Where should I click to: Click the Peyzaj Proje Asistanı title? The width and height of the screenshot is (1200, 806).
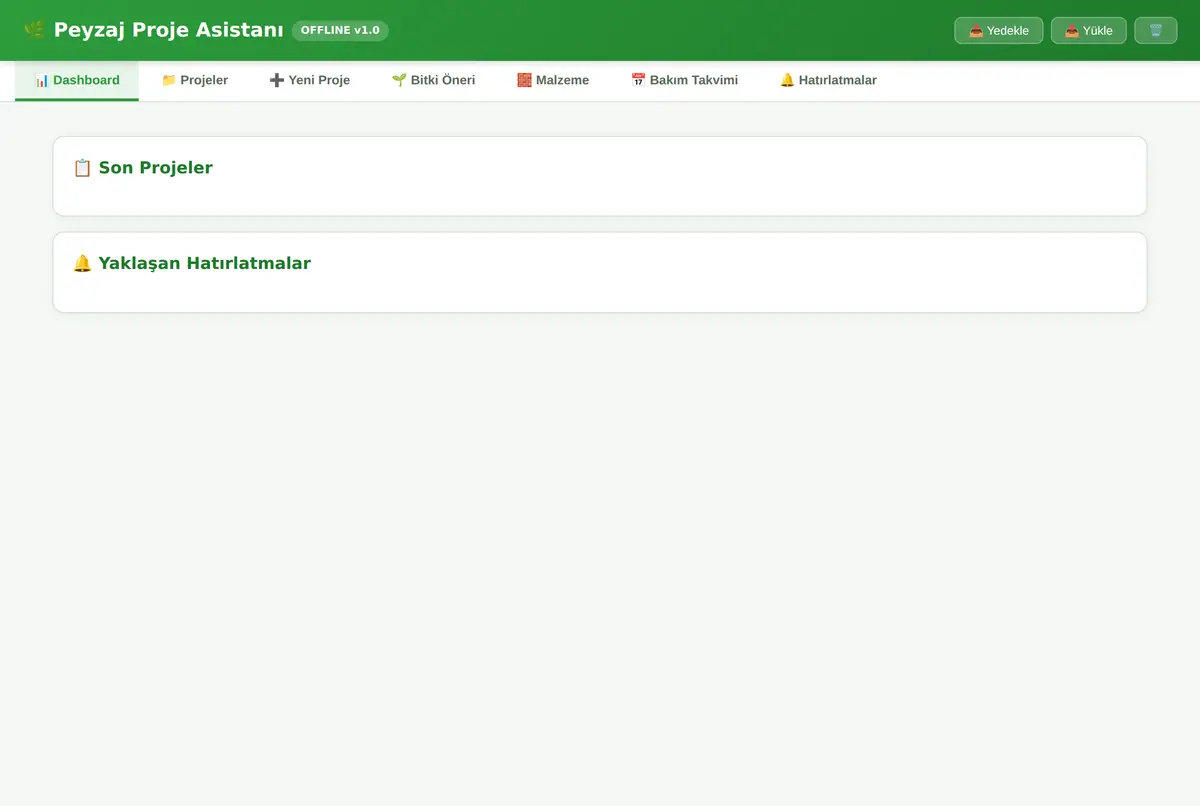click(x=168, y=30)
